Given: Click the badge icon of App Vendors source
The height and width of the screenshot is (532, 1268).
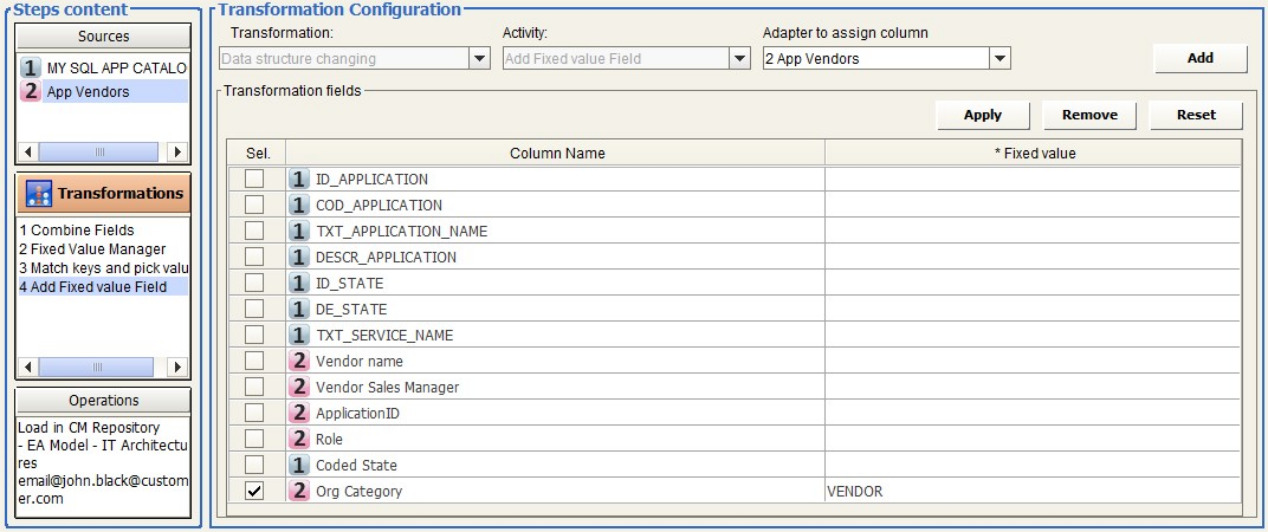Looking at the screenshot, I should [31, 92].
